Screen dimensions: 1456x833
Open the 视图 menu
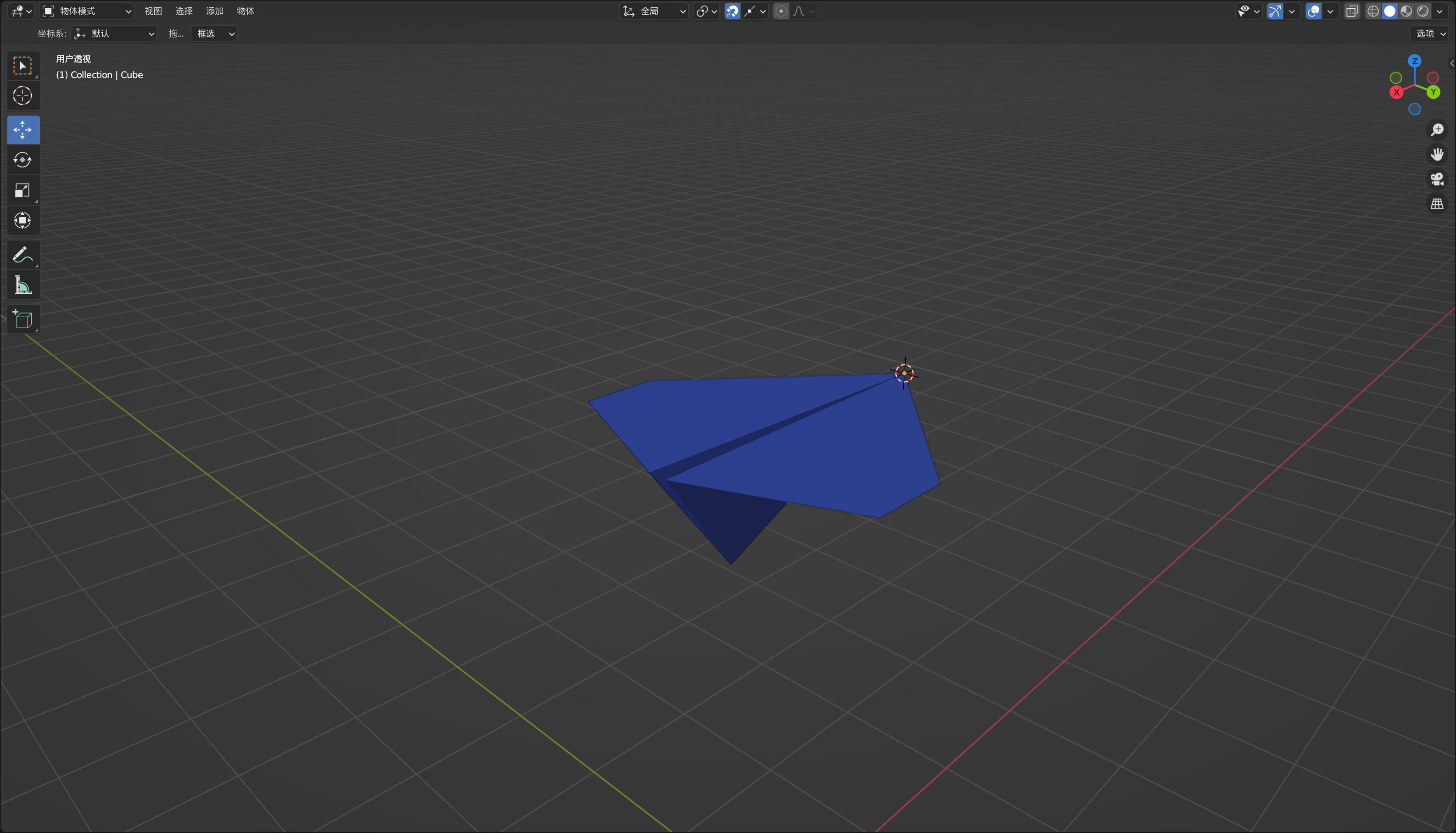point(153,11)
